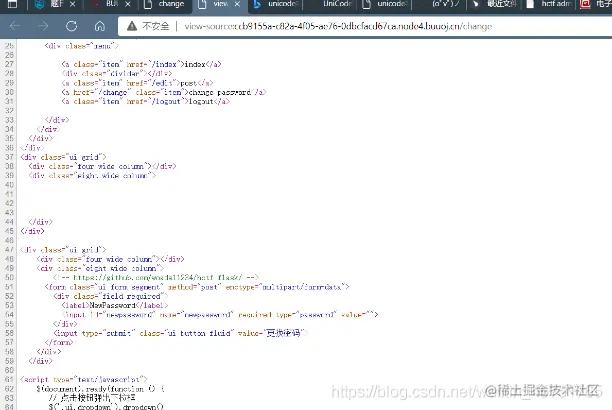The width and height of the screenshot is (612, 410).
Task: Click the $(document).ready code on line 62
Action: [101, 389]
